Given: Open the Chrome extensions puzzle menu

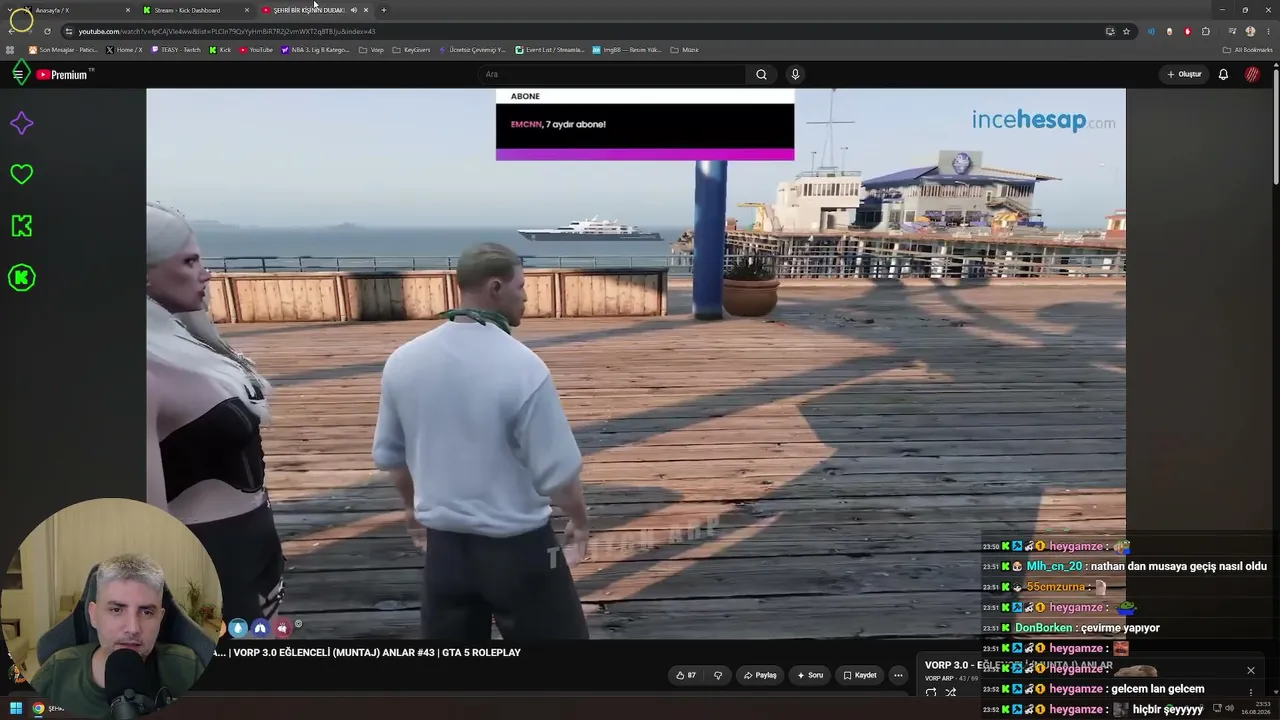Looking at the screenshot, I should 1206,31.
